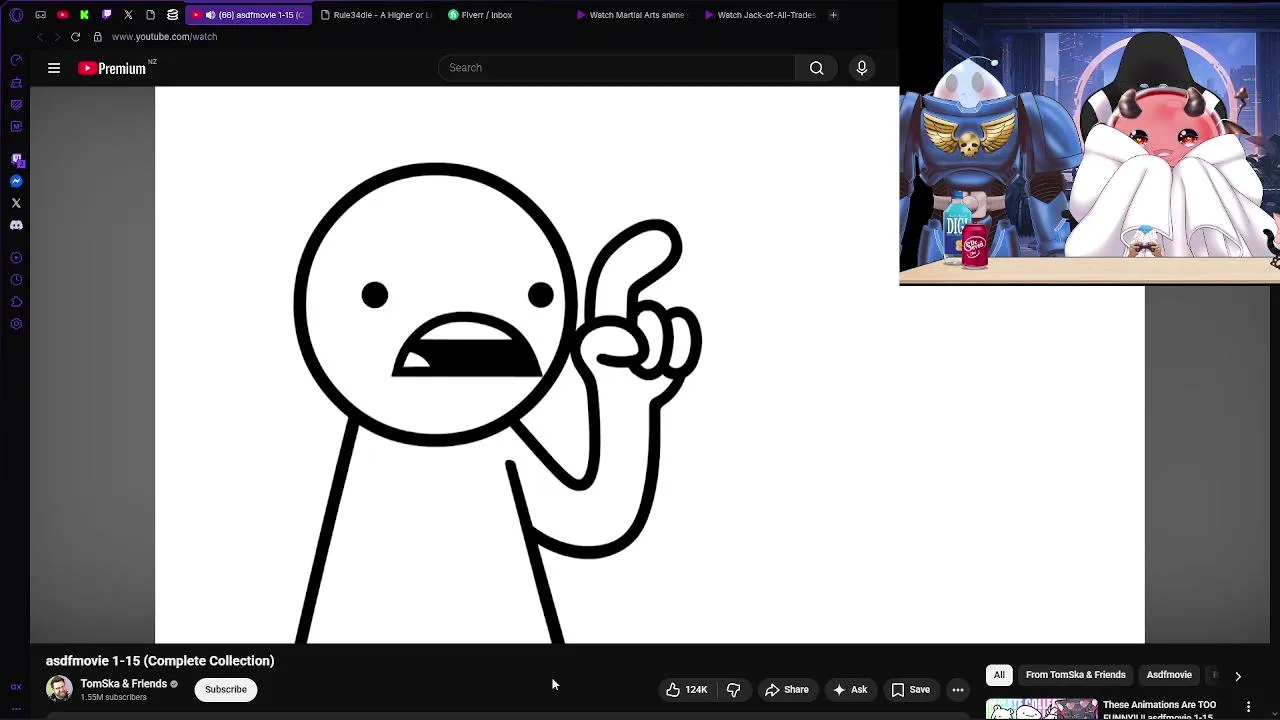Open pinned Twitch tab icon
Image resolution: width=1280 pixels, height=720 pixels.
tap(106, 15)
